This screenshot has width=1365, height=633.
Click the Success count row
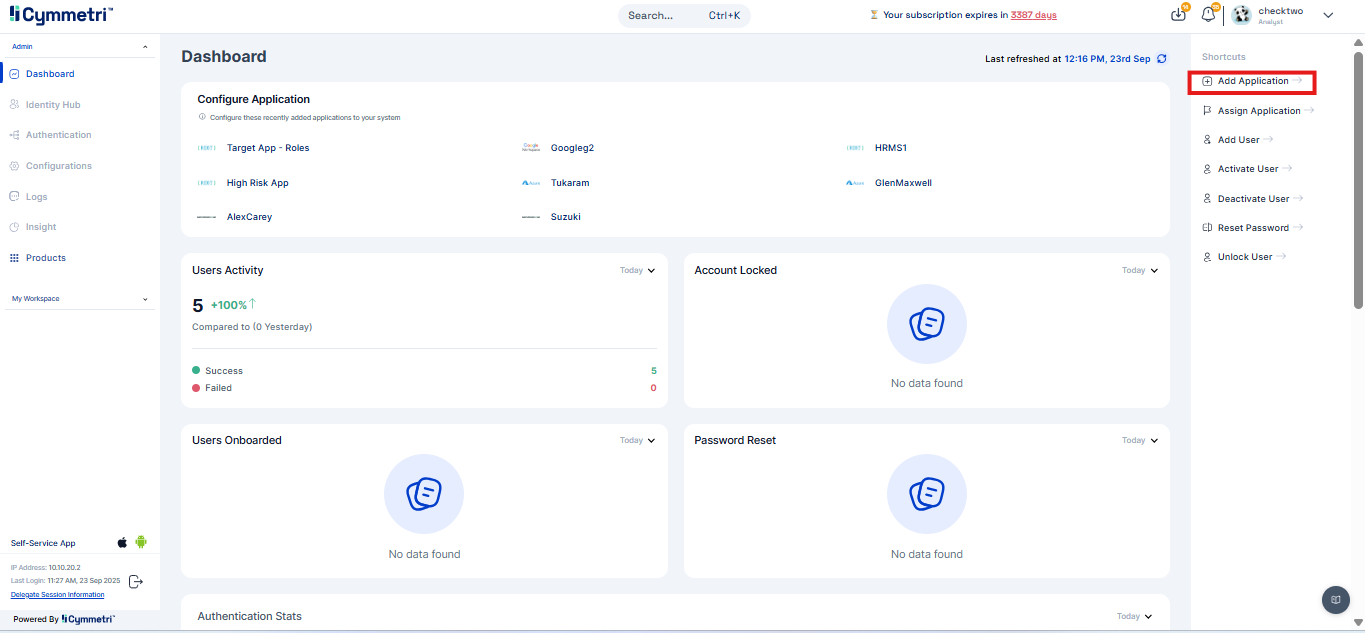pos(424,371)
